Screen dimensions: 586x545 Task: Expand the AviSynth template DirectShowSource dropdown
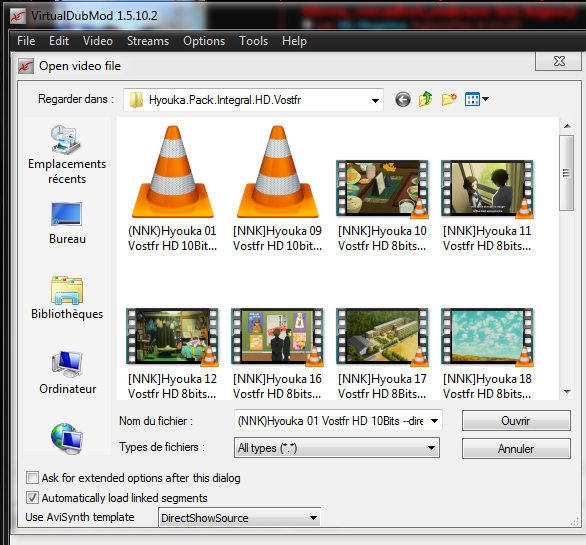point(239,518)
